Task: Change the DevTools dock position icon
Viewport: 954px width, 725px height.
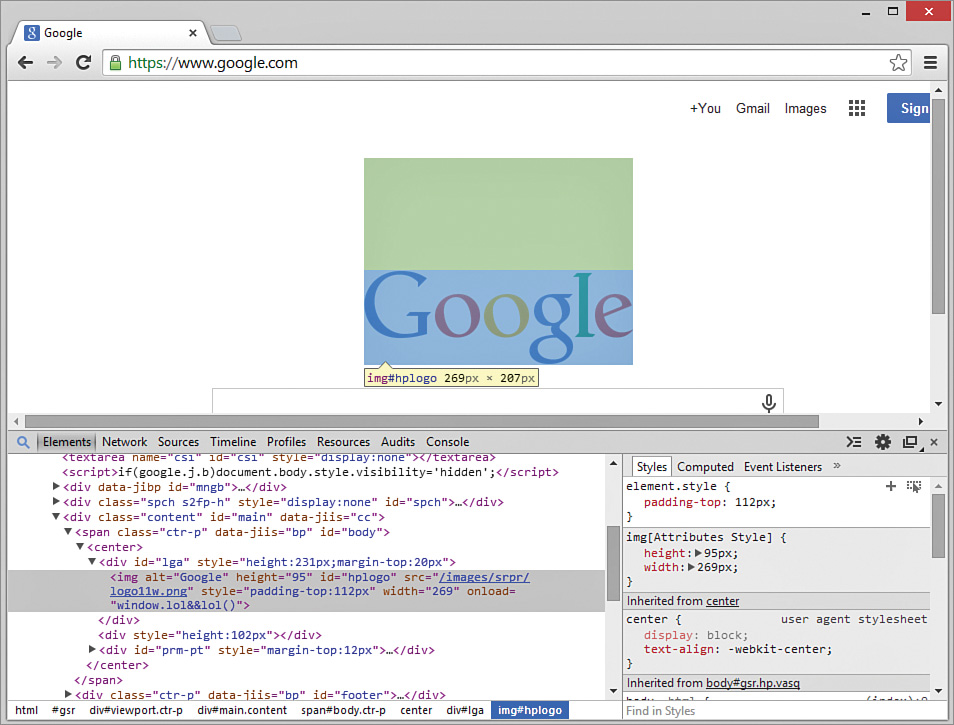Action: click(911, 441)
